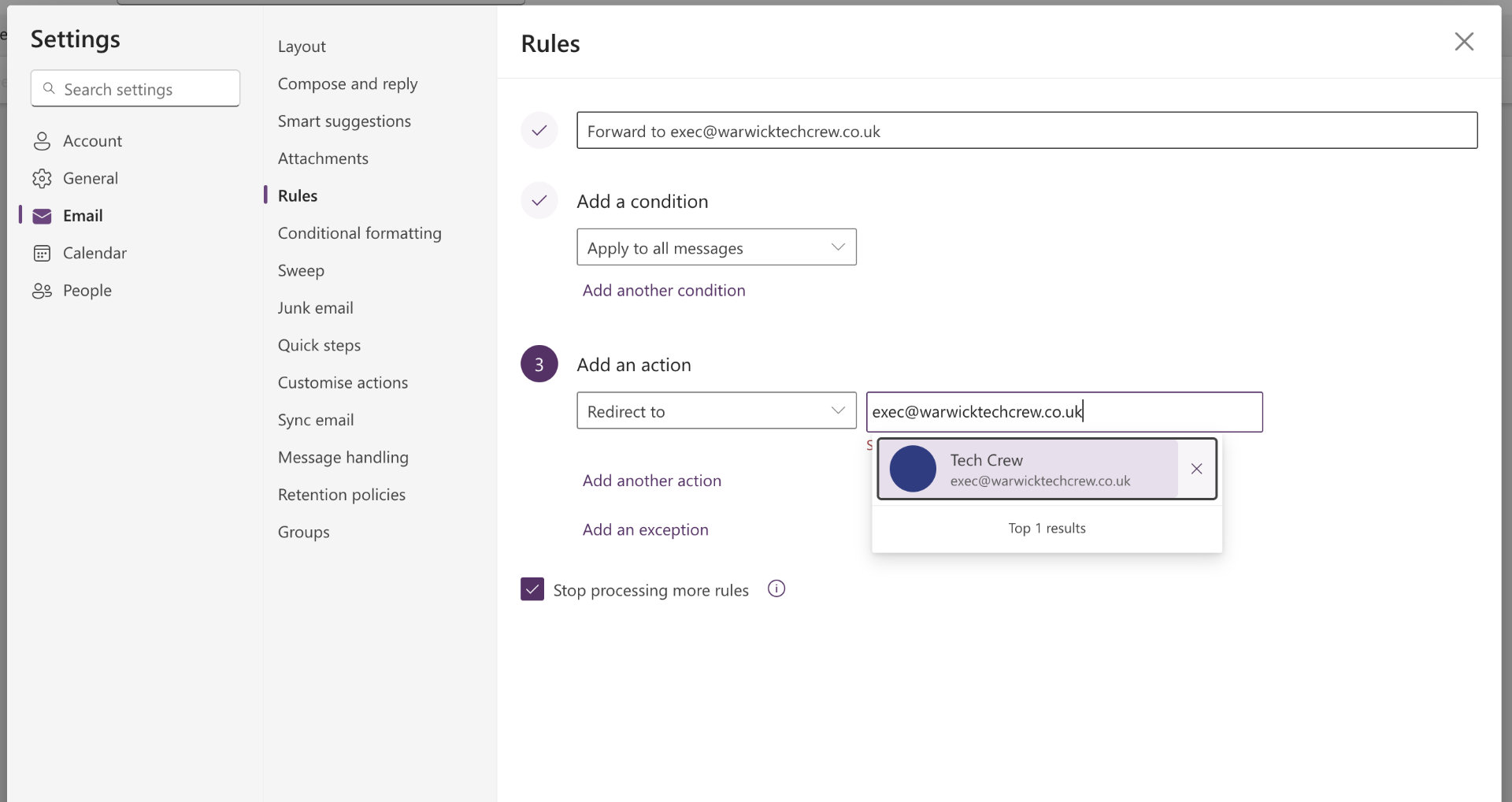Select the Calendar icon in sidebar
Viewport: 1512px width, 802px height.
pos(42,253)
